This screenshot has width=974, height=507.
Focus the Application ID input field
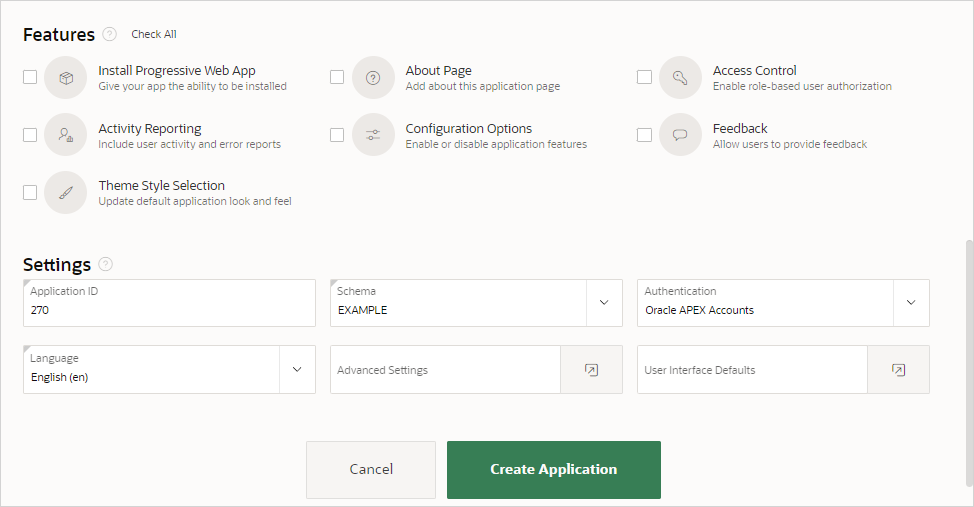point(169,303)
